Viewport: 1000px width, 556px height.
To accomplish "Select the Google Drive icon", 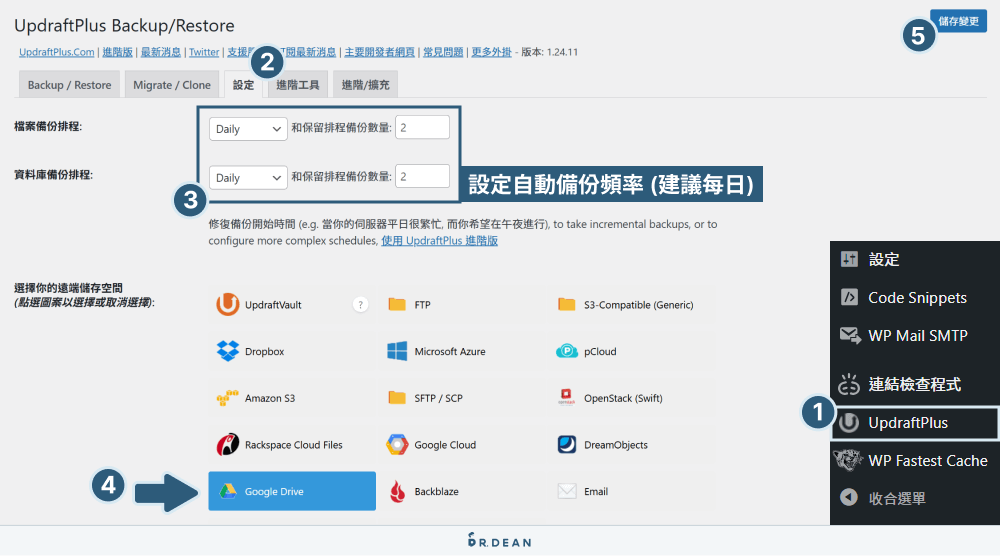I will pos(228,491).
